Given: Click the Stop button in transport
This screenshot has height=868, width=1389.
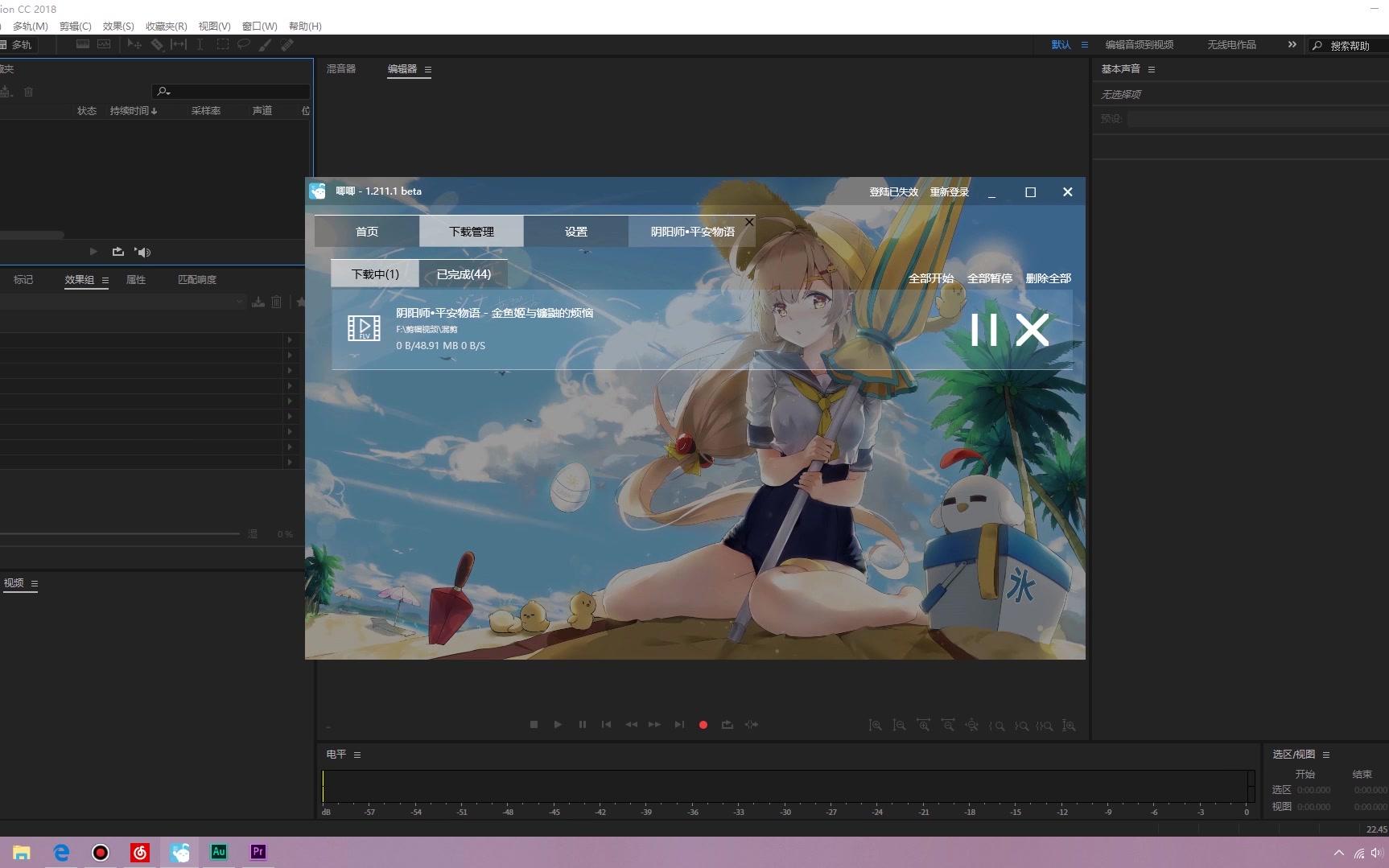Looking at the screenshot, I should coord(534,725).
